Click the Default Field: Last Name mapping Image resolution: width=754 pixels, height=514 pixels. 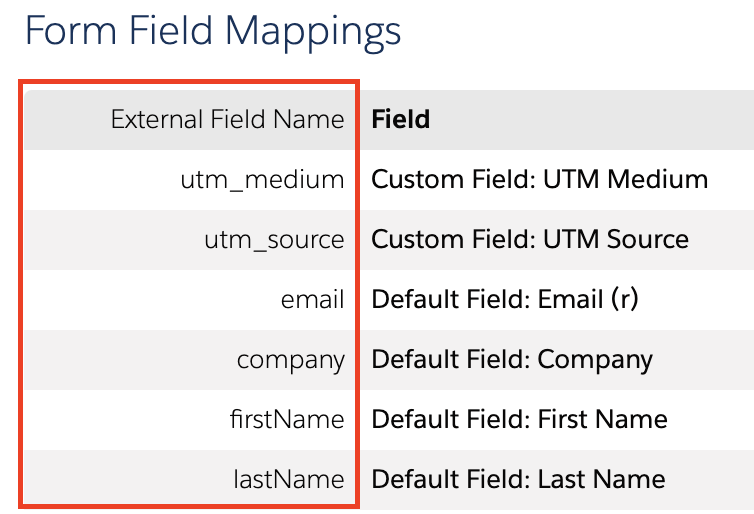pos(518,479)
